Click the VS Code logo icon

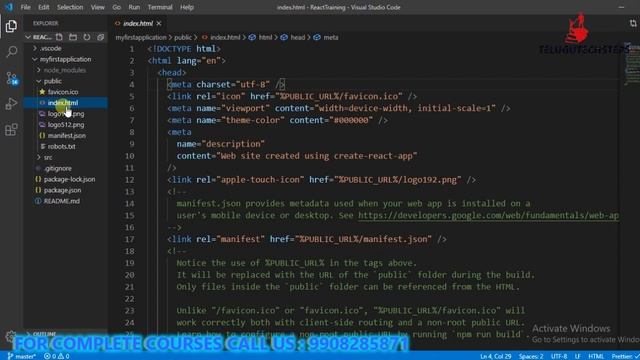(8, 7)
